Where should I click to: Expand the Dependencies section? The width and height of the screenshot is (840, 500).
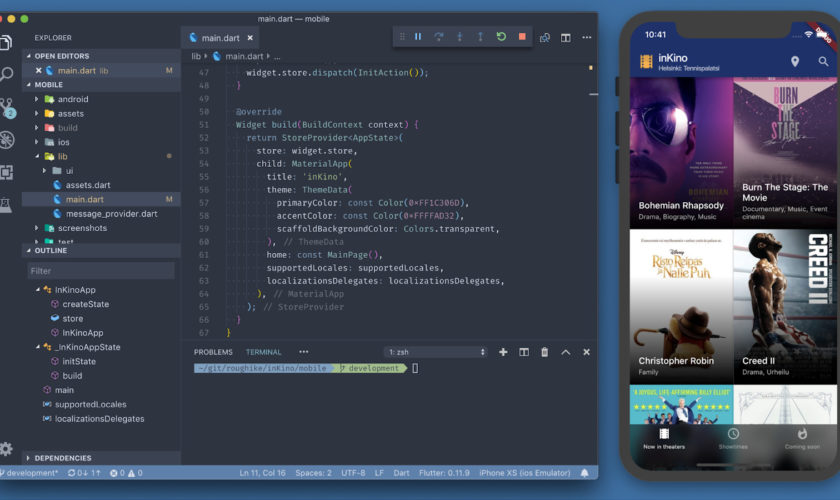point(62,458)
